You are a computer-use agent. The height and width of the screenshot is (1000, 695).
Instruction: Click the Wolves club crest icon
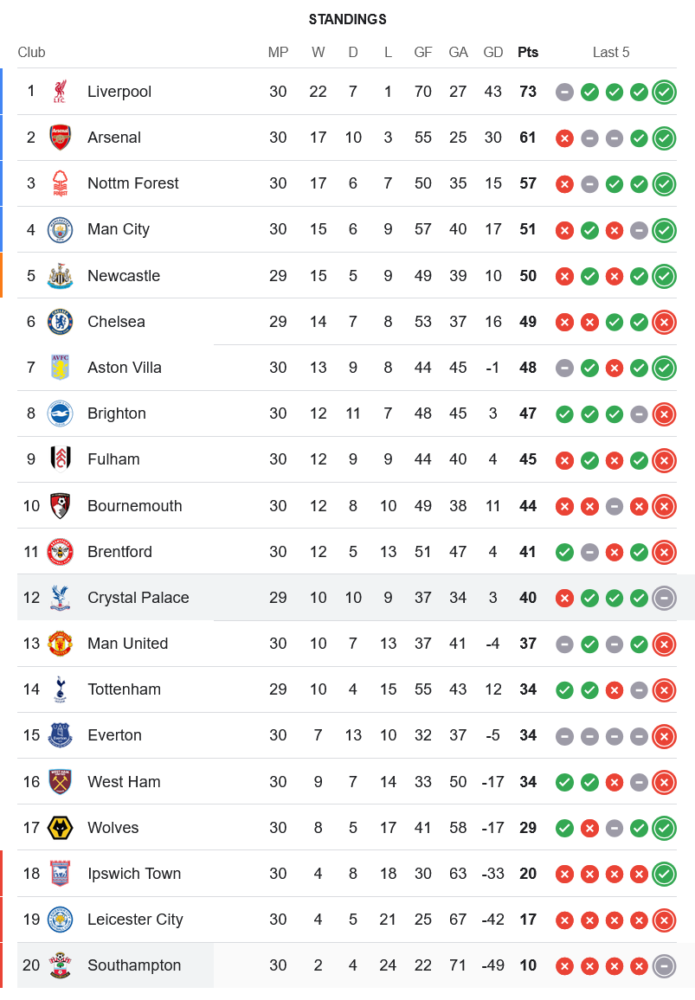(60, 828)
